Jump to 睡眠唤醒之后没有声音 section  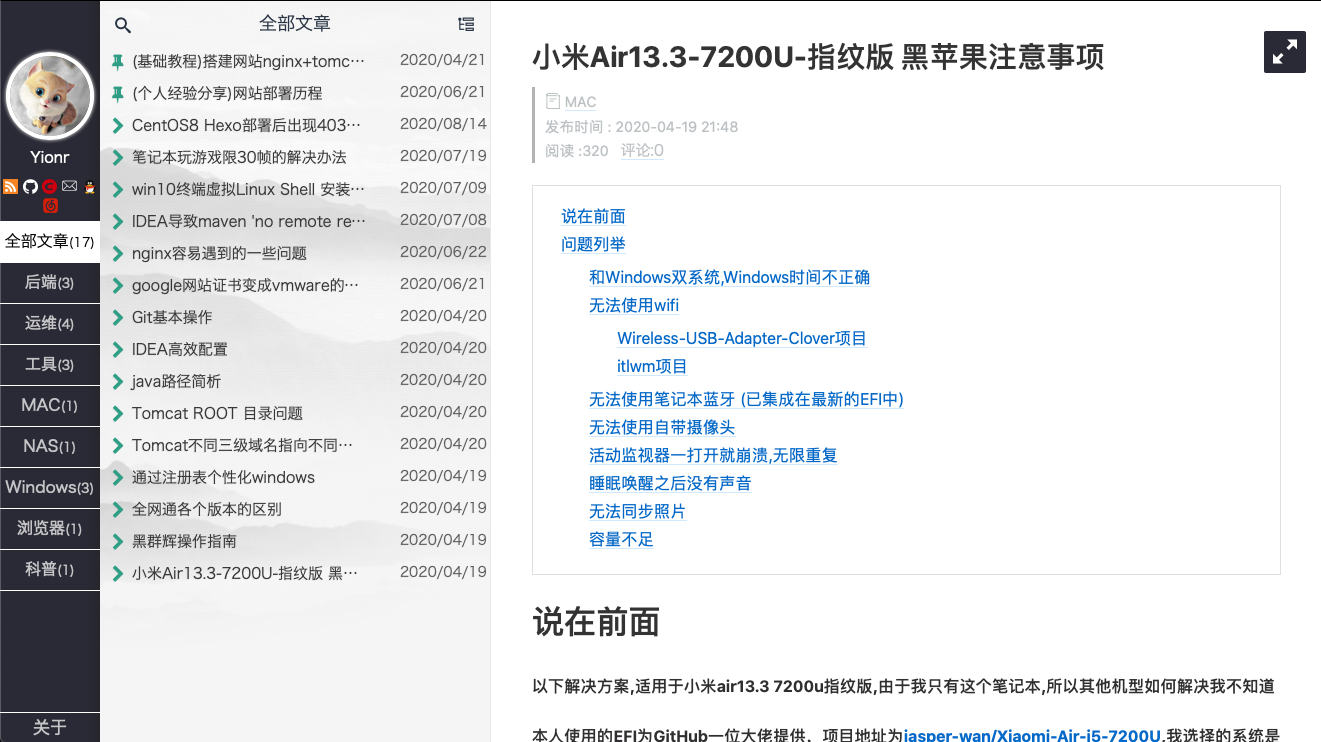(670, 483)
